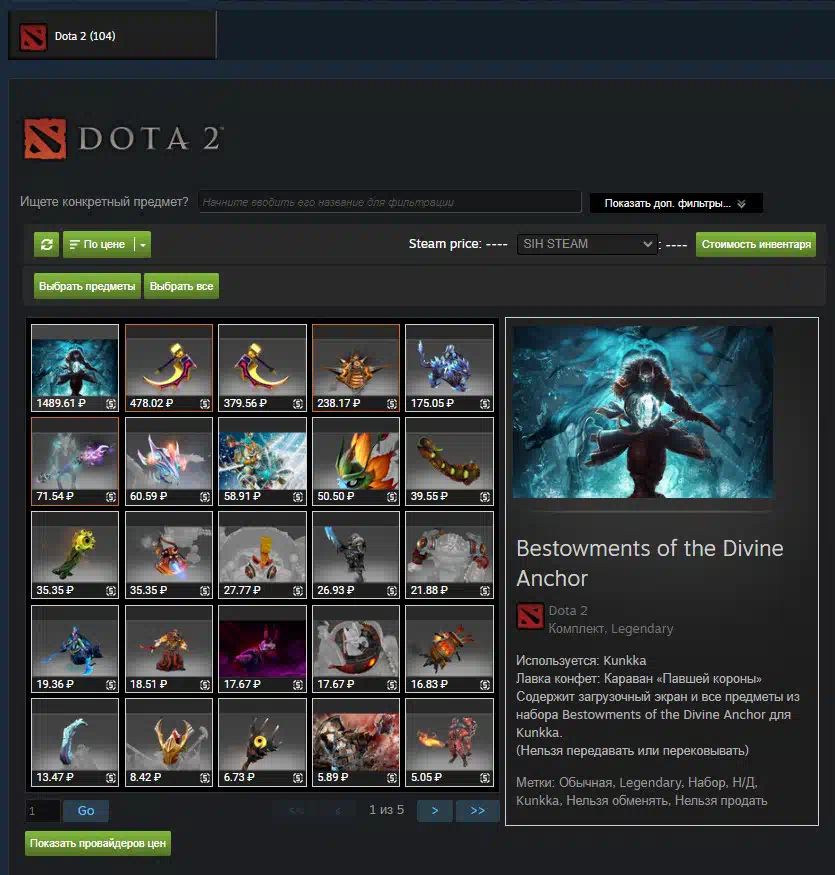Click the large Dota 2 logo header

pos(123,138)
